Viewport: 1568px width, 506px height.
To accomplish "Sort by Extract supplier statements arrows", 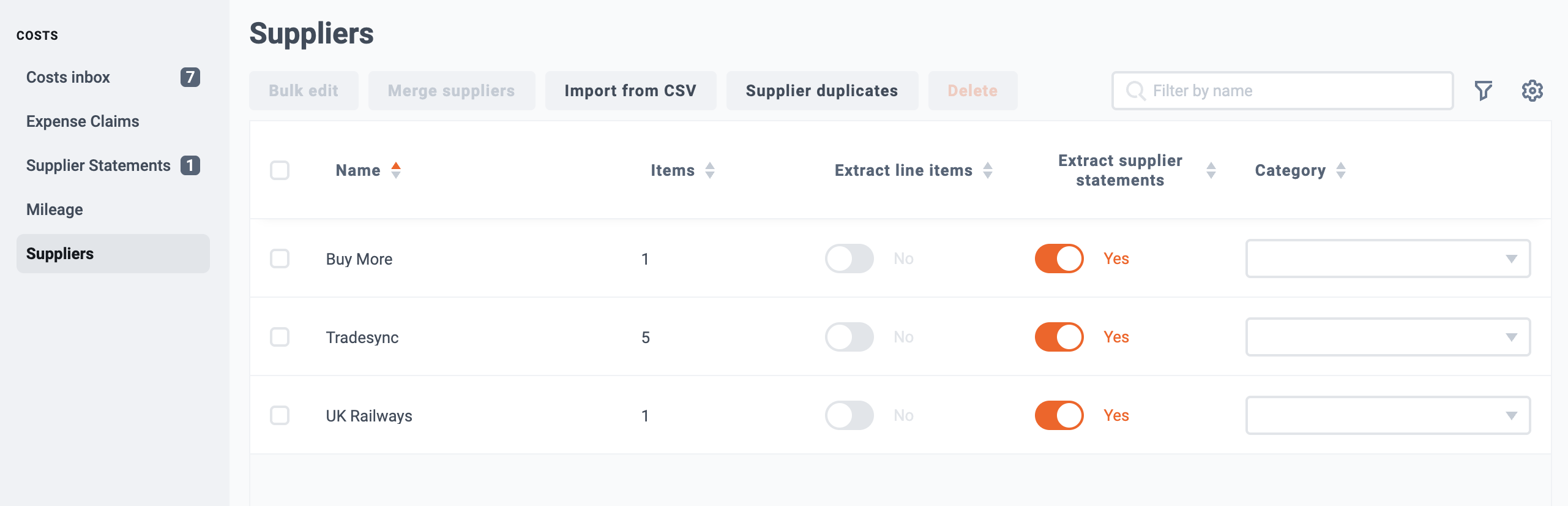I will [x=1211, y=170].
